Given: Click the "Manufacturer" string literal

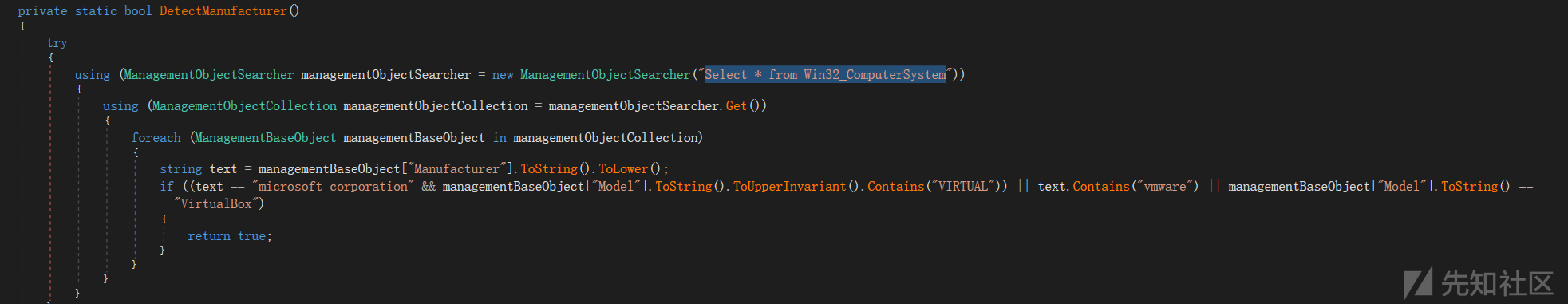Looking at the screenshot, I should [457, 168].
